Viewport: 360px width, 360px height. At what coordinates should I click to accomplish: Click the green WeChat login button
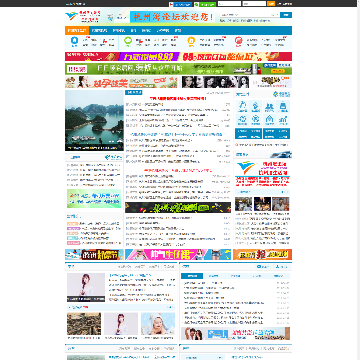tap(205, 4)
